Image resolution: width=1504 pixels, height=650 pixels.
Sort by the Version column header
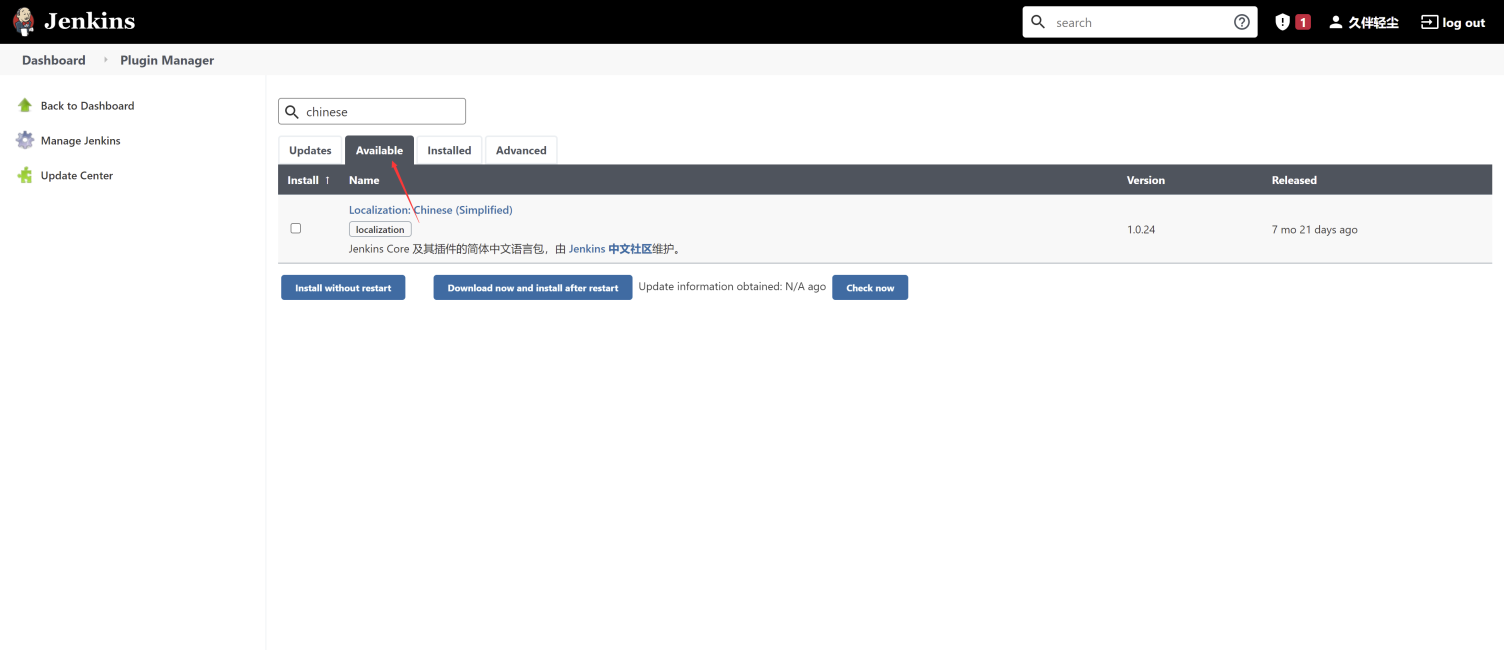click(1146, 180)
